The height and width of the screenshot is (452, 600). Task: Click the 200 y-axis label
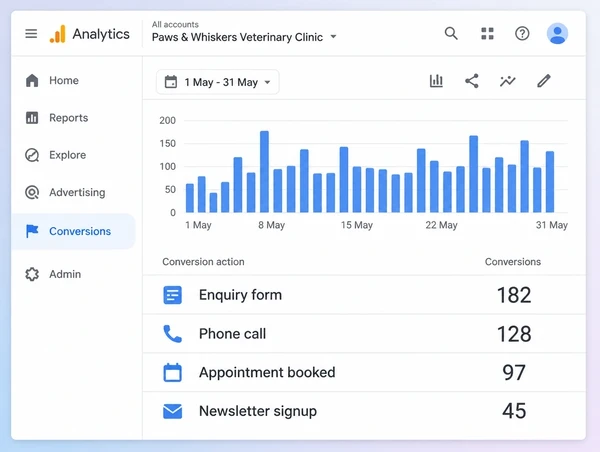[x=168, y=121]
